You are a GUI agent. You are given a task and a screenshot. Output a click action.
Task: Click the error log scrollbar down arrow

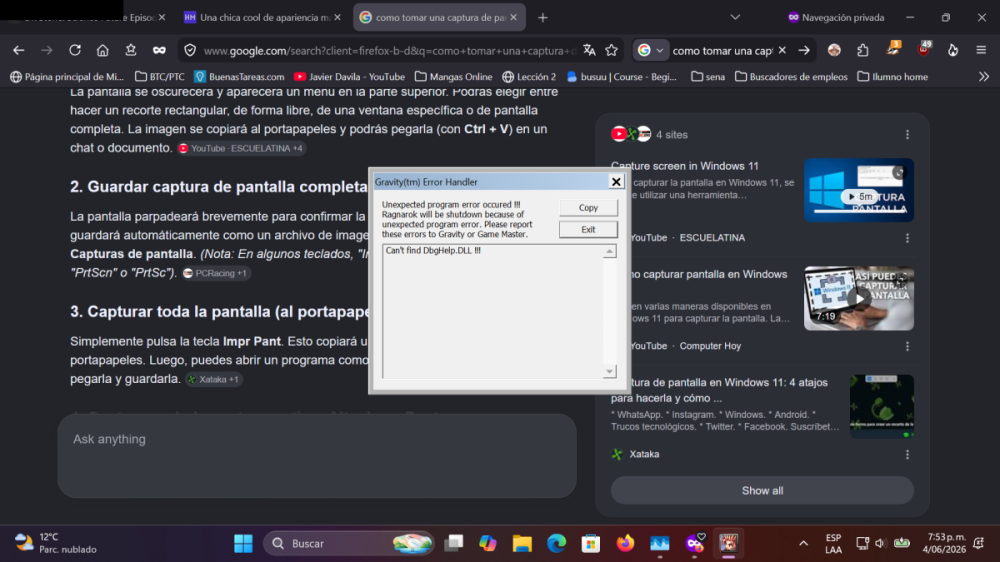point(610,371)
